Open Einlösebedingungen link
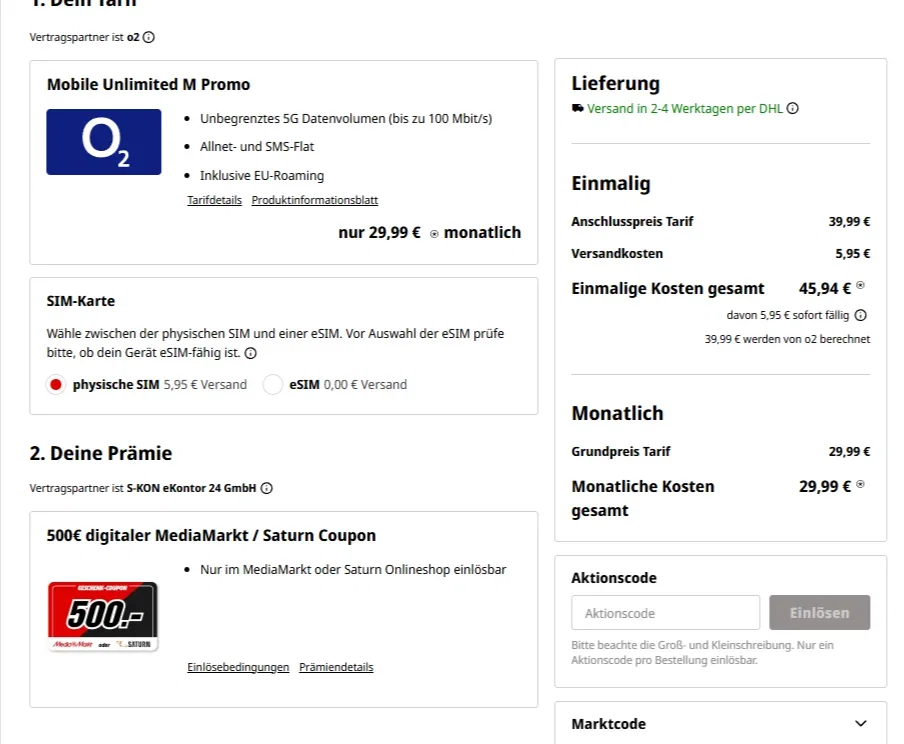904x744 pixels. point(238,667)
